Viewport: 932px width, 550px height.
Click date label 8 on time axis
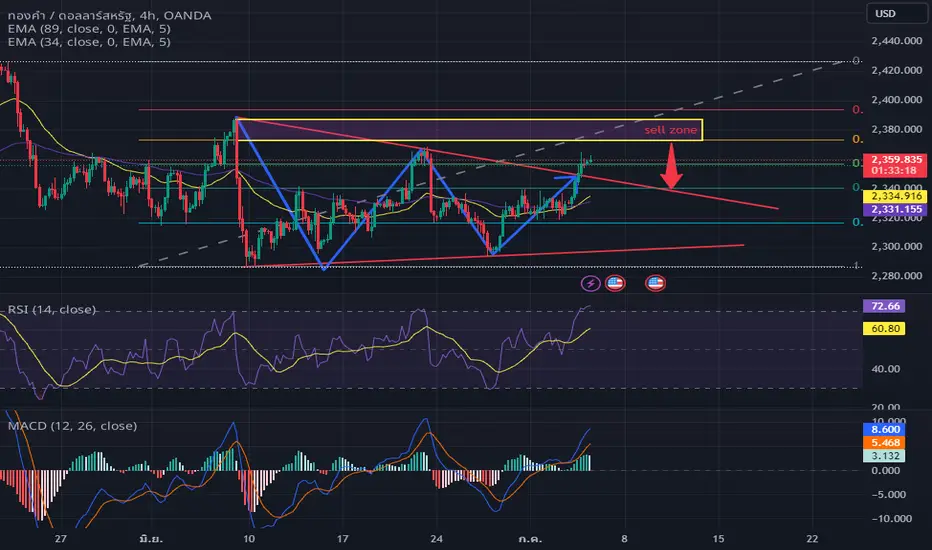(x=624, y=539)
